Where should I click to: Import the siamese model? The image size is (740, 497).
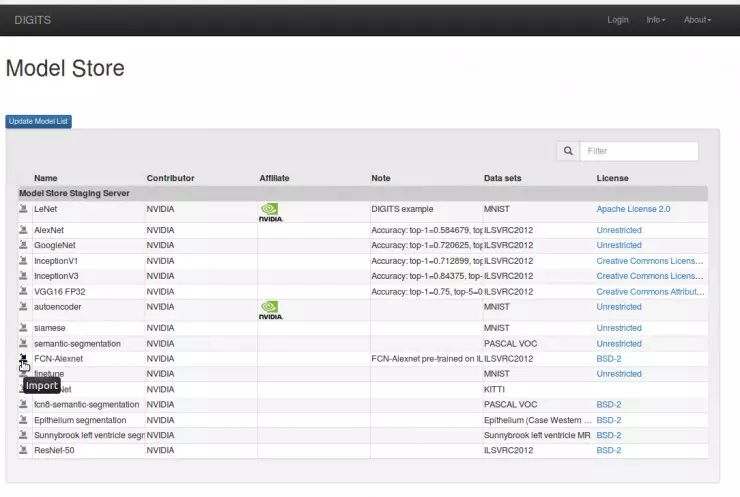point(23,328)
